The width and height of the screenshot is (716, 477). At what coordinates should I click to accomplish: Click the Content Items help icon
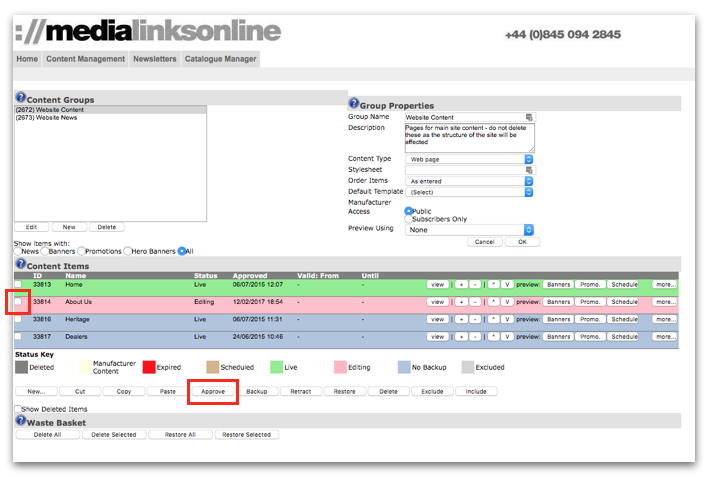(19, 265)
